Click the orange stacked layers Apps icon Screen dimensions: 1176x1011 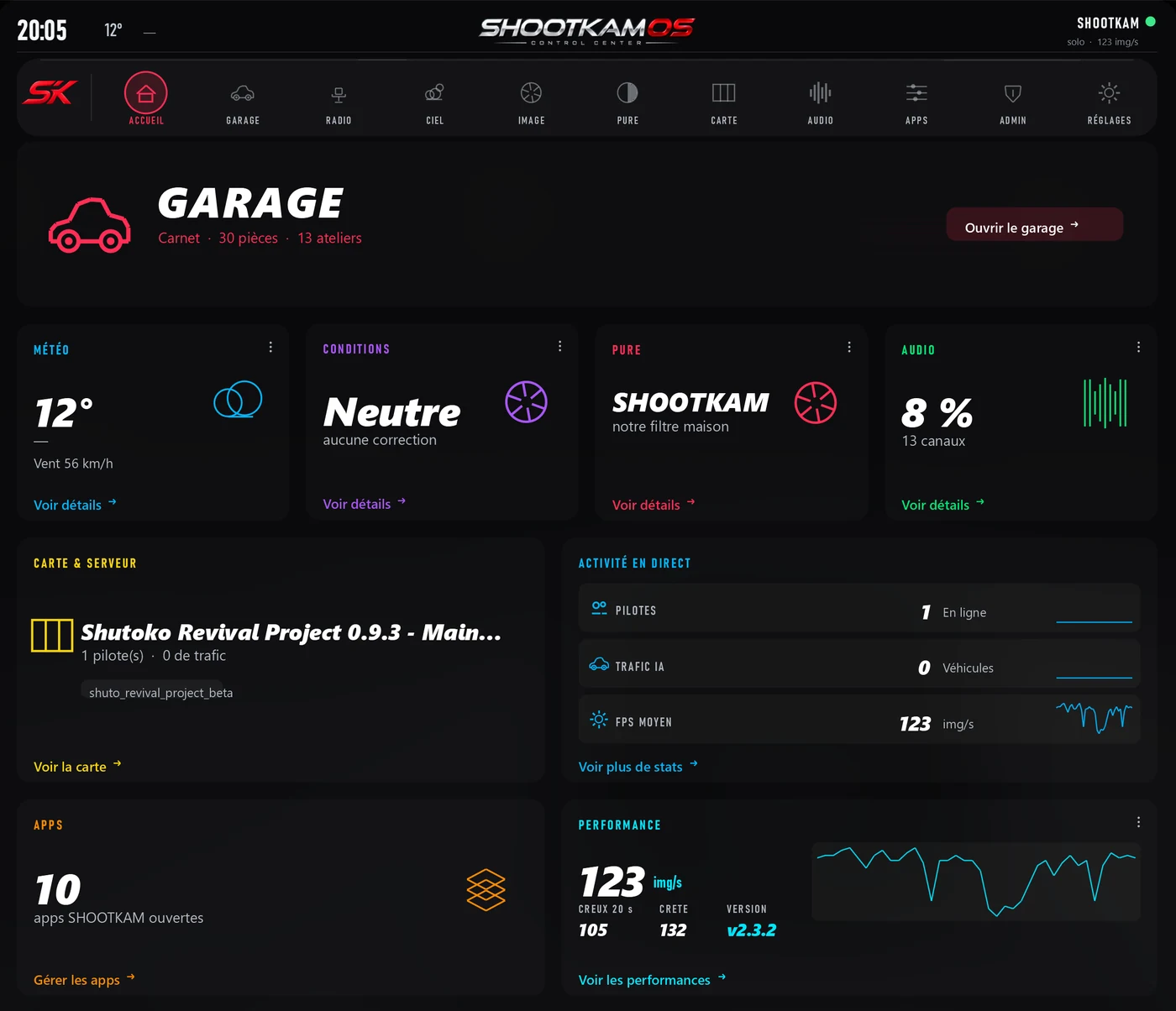[x=486, y=890]
